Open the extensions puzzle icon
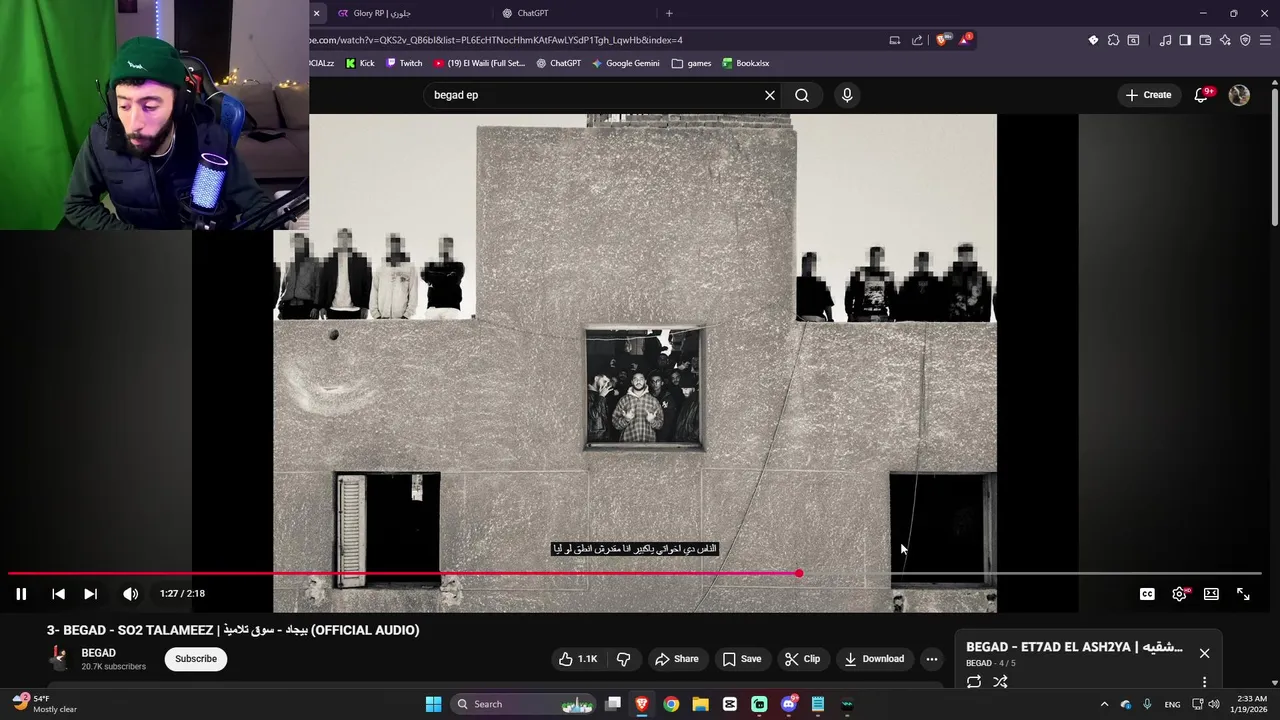The image size is (1280, 720). coord(1113,40)
